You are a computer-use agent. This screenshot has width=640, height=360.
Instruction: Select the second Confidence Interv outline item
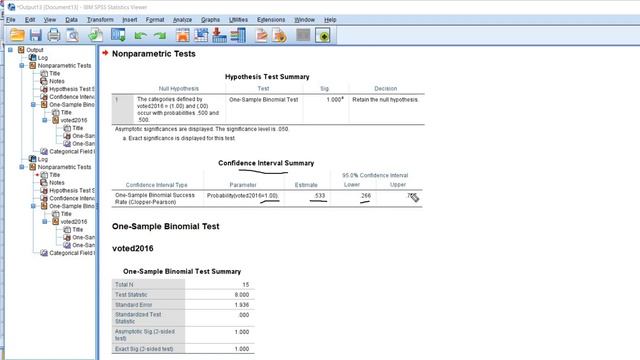(x=72, y=198)
